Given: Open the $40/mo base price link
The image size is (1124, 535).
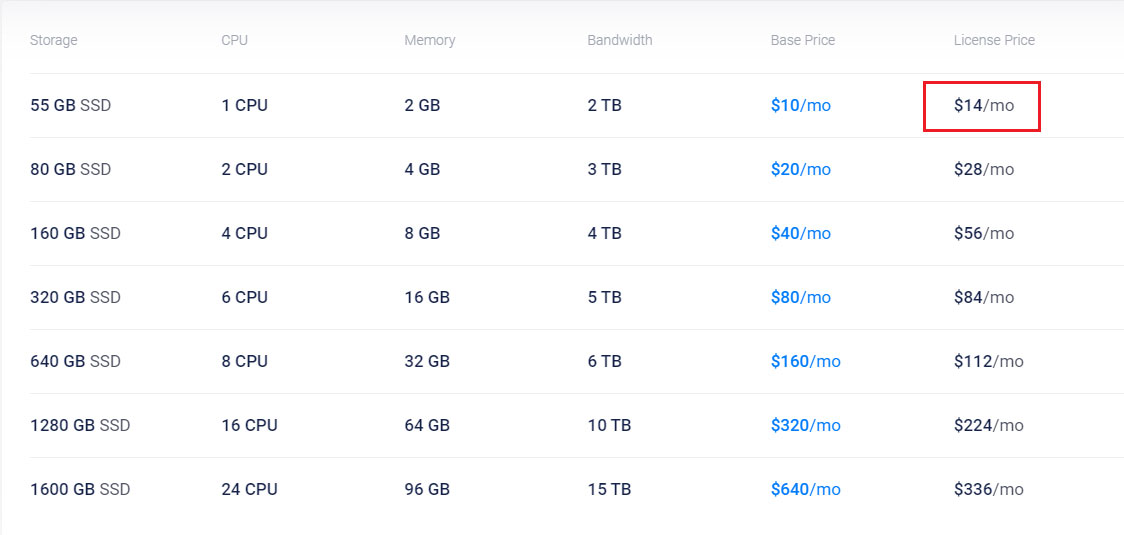Looking at the screenshot, I should point(801,233).
